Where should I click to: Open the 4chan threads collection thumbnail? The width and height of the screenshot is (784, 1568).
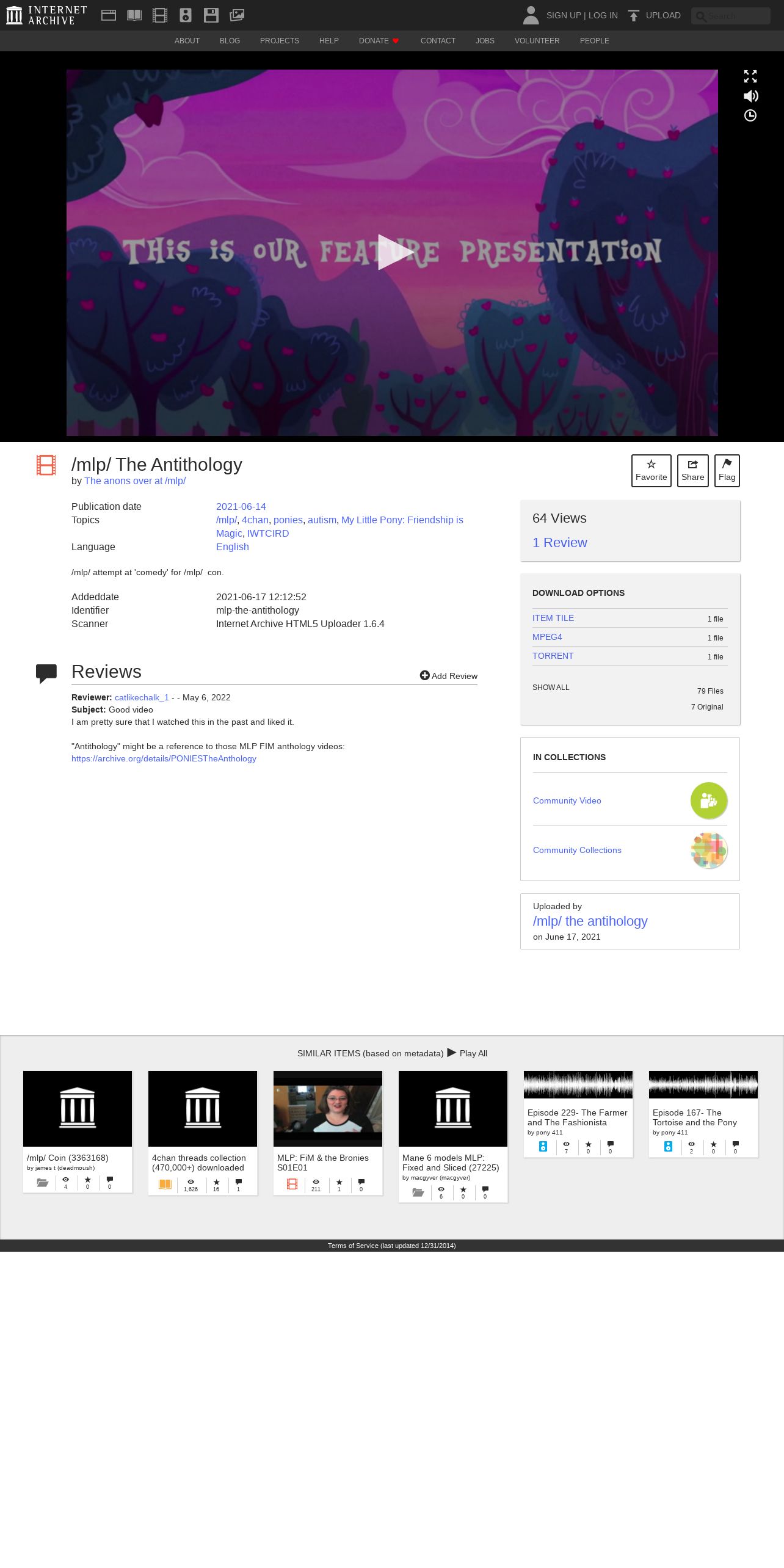(x=203, y=1109)
